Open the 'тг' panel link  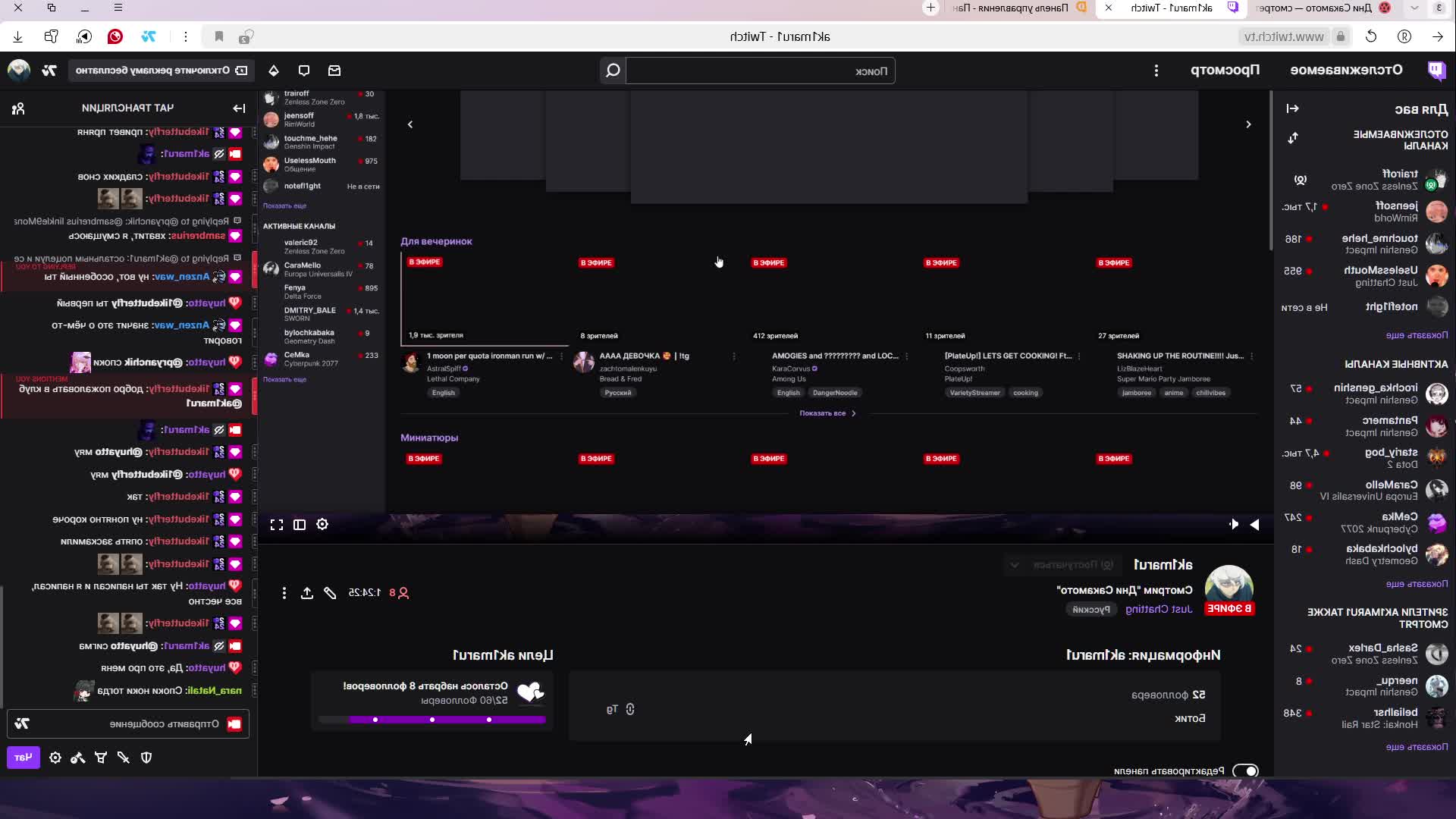coord(620,709)
